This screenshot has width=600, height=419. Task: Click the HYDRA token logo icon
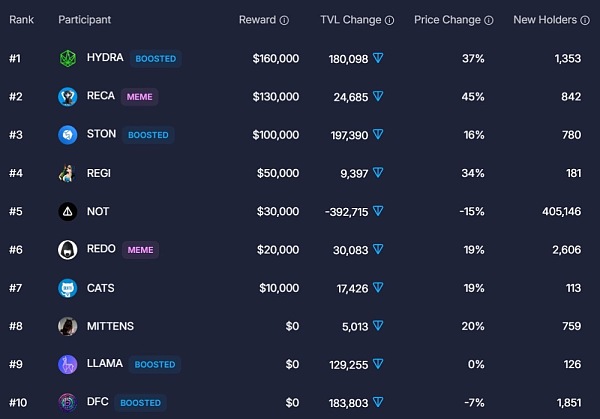[x=68, y=59]
